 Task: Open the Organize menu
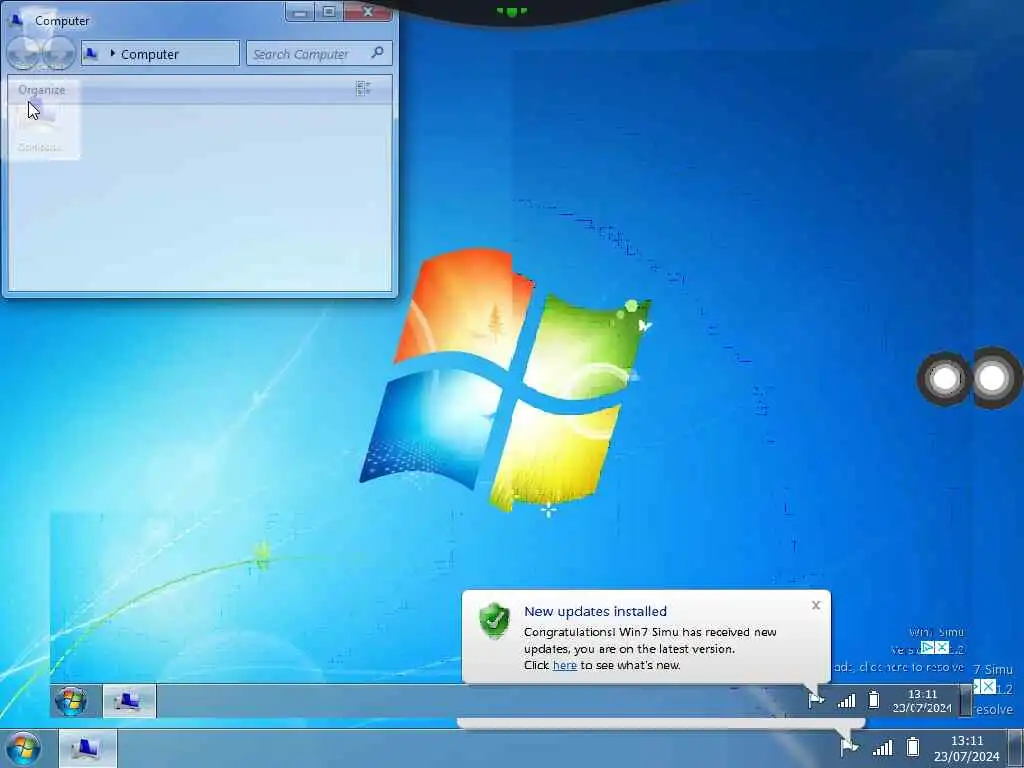(42, 89)
